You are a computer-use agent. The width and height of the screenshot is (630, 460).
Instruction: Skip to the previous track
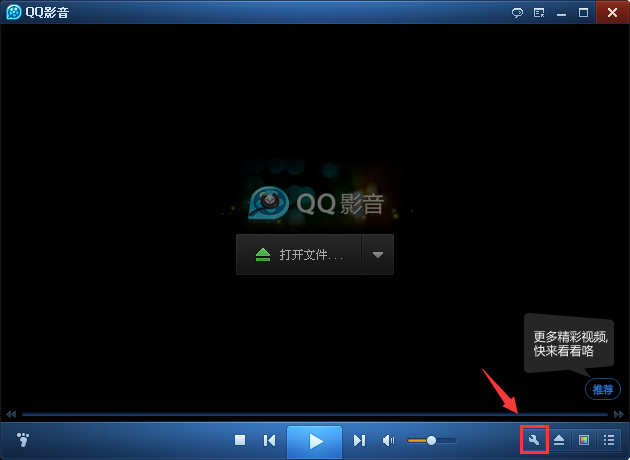pyautogui.click(x=270, y=441)
